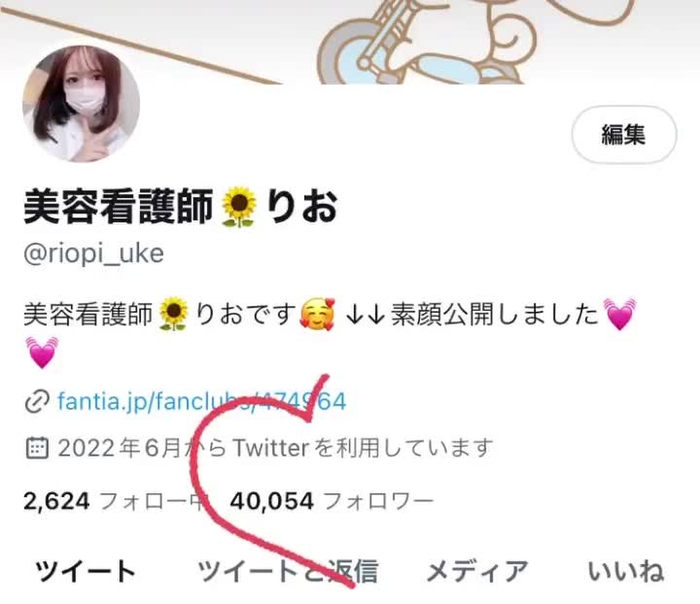Click the pink heart emoji after 素顔公開しました
This screenshot has width=700, height=604.
click(x=620, y=314)
